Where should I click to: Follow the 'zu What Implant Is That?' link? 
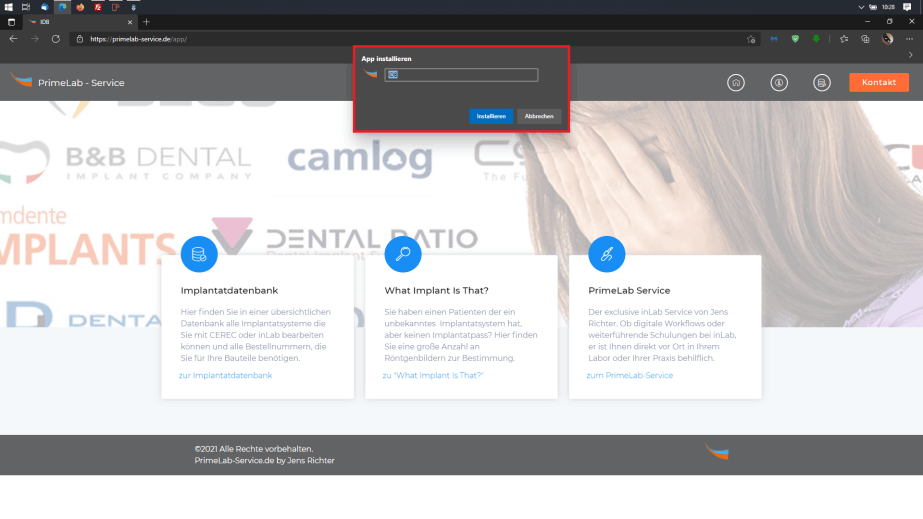click(433, 375)
